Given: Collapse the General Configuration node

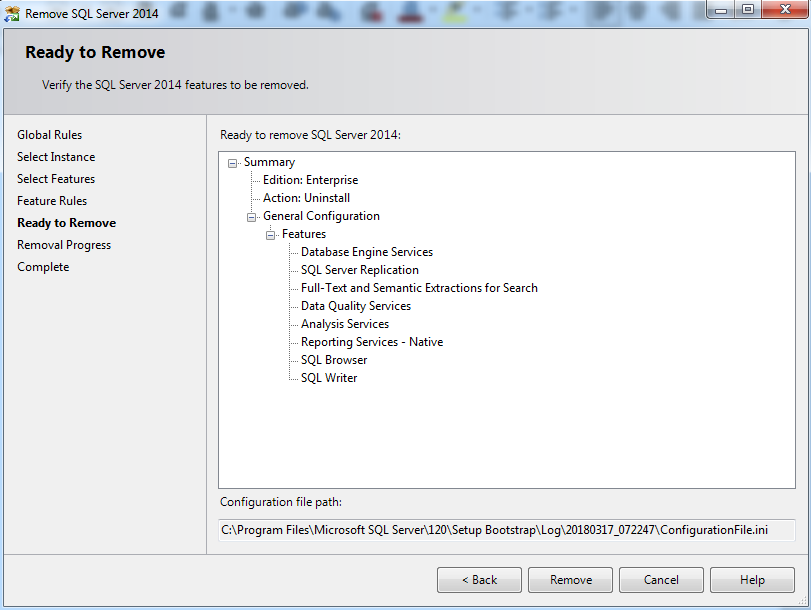Looking at the screenshot, I should [x=251, y=216].
